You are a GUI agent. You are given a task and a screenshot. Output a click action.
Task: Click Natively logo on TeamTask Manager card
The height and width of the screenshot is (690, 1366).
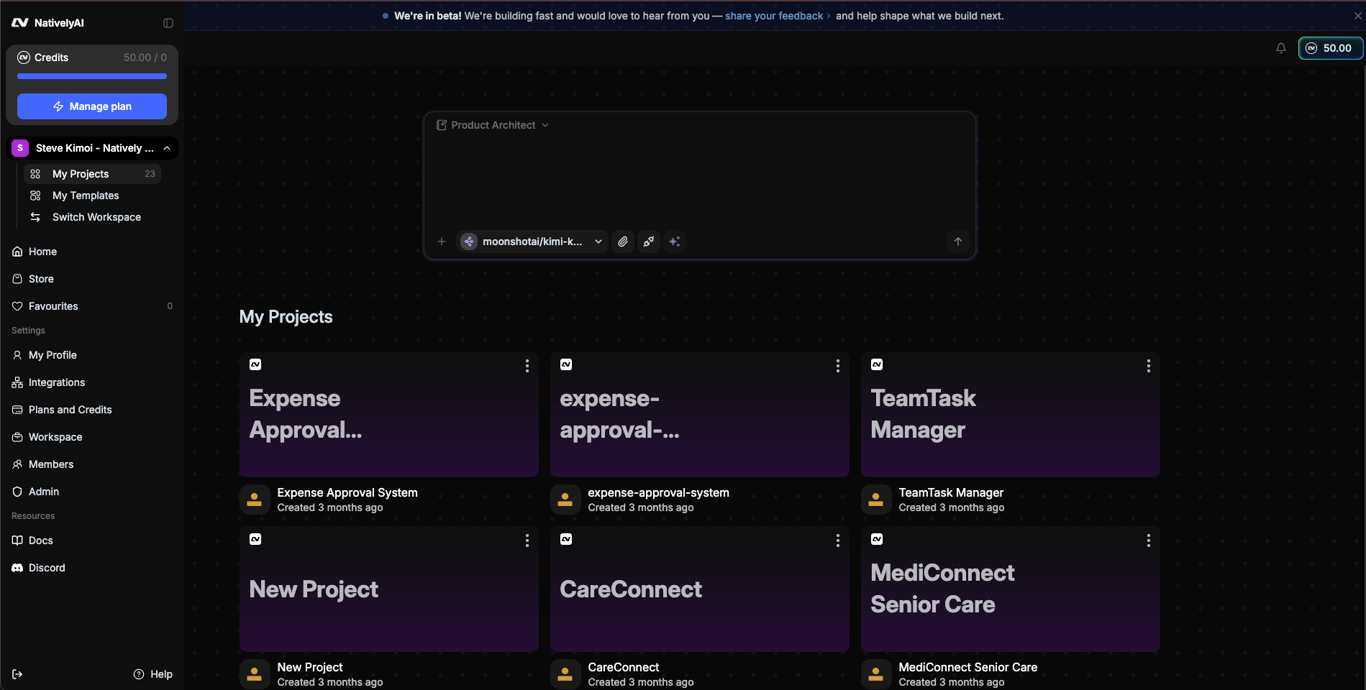[877, 365]
